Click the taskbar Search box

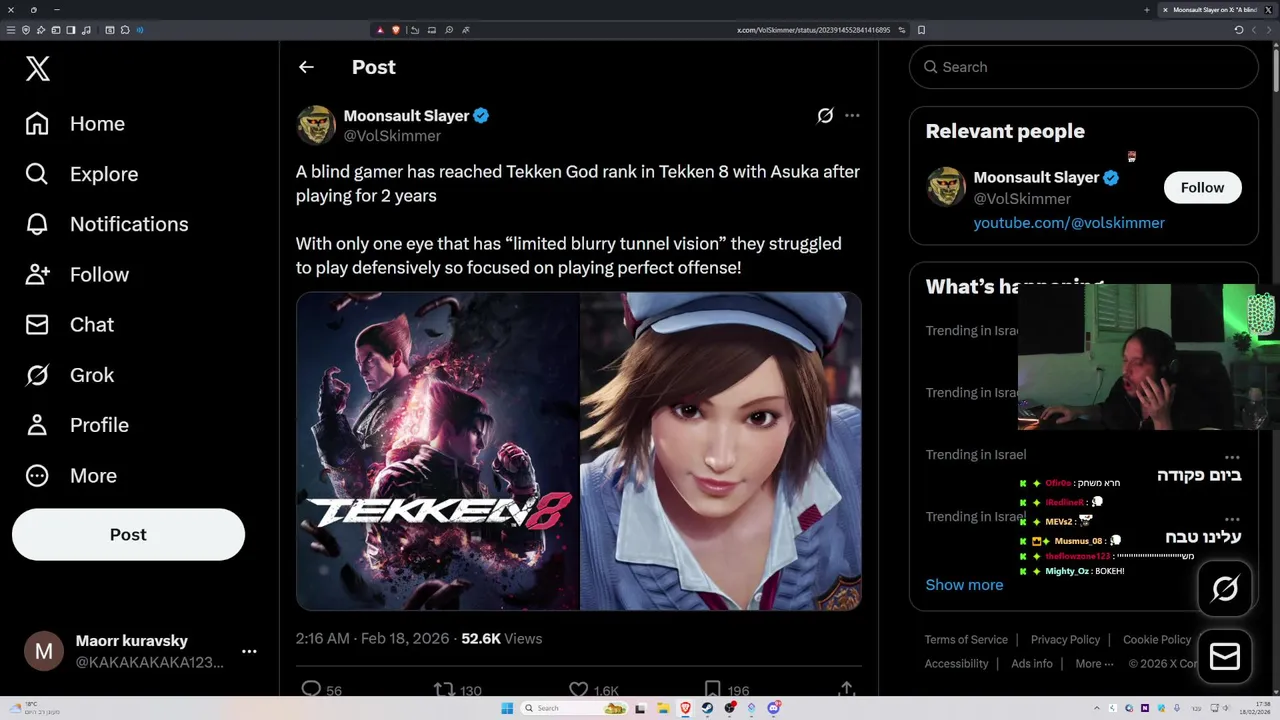point(573,708)
